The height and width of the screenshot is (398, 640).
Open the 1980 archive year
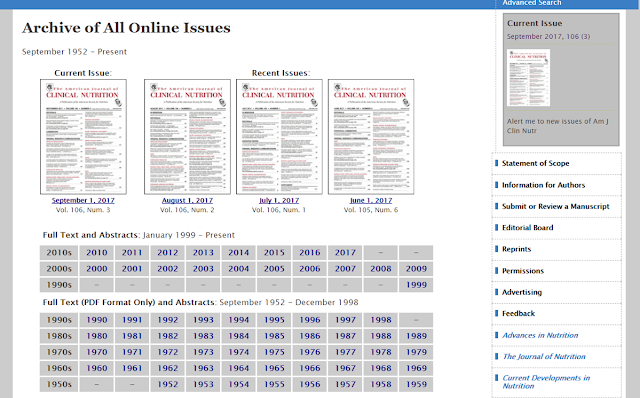coord(97,336)
